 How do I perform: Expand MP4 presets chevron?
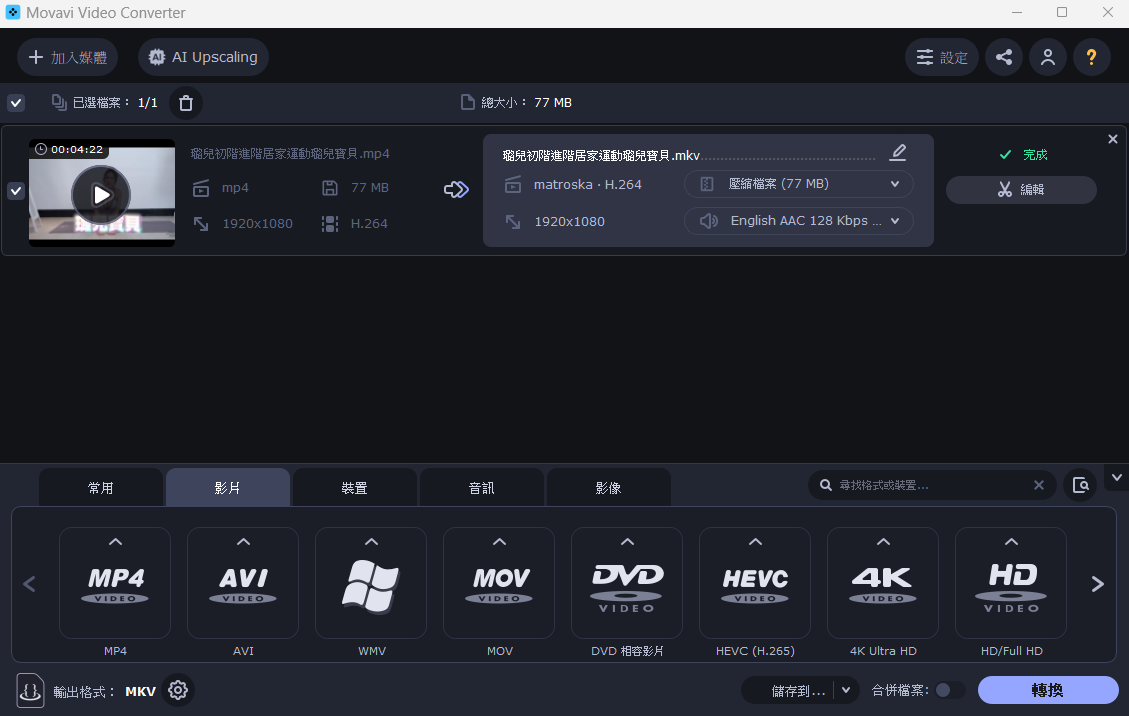pos(115,542)
